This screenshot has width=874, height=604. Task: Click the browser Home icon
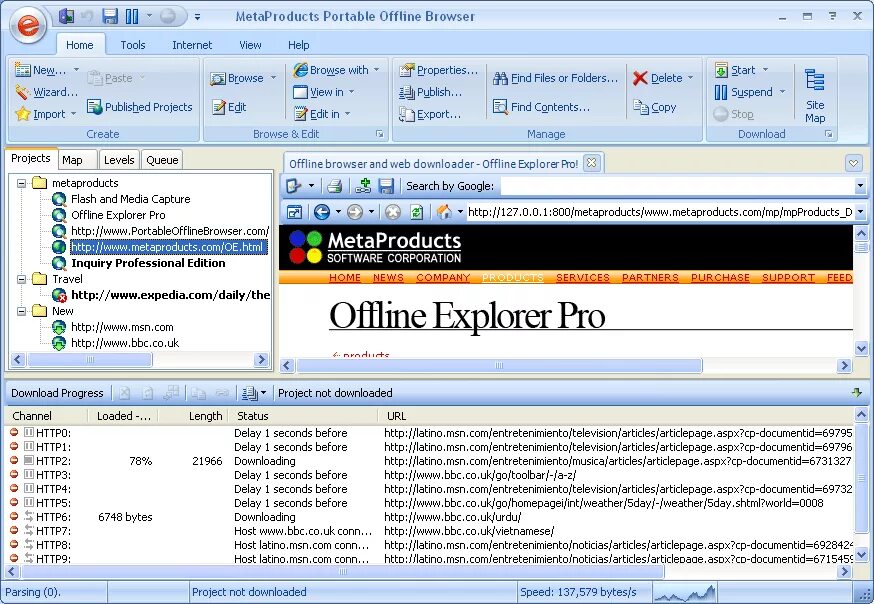pos(444,212)
